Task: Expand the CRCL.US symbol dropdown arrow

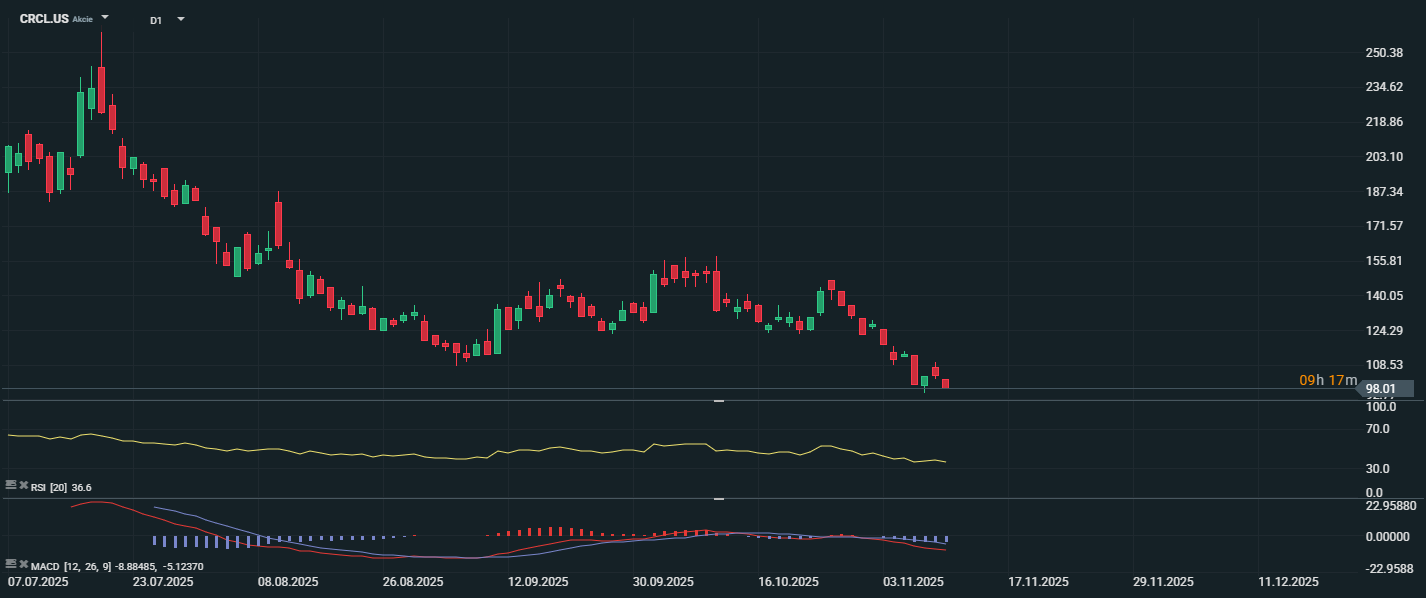Action: tap(106, 18)
